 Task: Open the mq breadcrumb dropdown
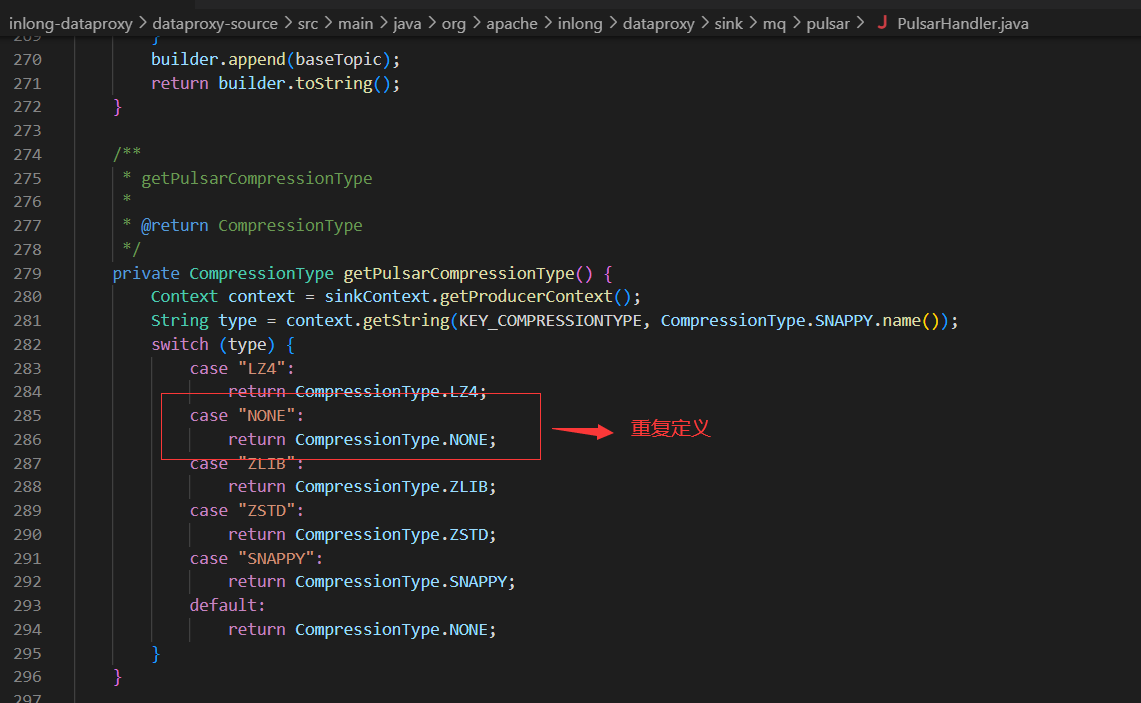click(x=774, y=23)
